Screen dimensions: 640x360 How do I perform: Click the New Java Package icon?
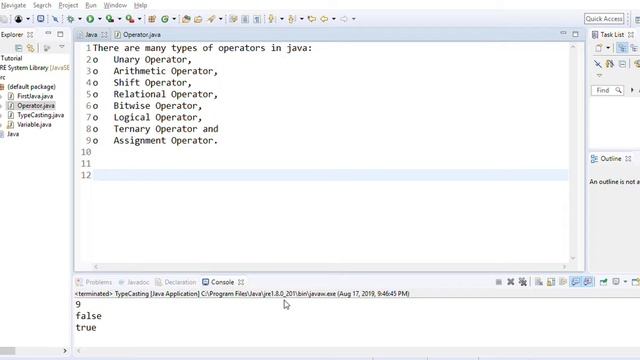point(152,19)
